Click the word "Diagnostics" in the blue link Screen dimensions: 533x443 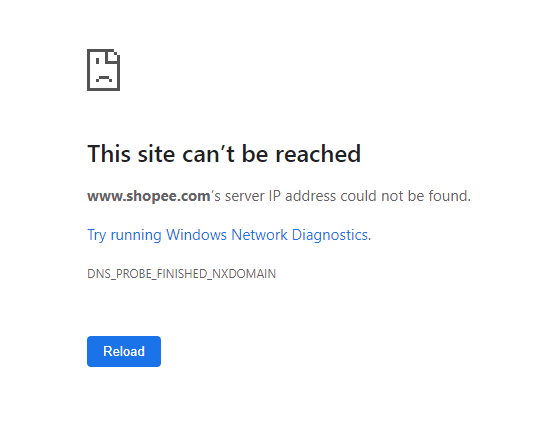tap(330, 235)
